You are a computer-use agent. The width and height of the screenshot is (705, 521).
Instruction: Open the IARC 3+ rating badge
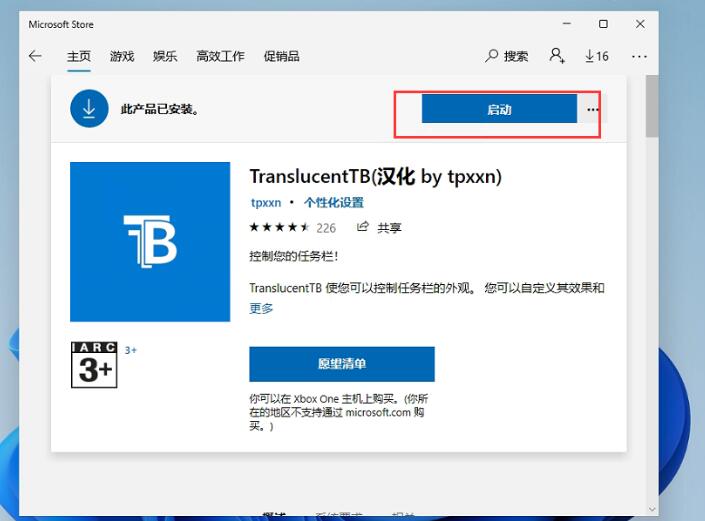pos(94,365)
